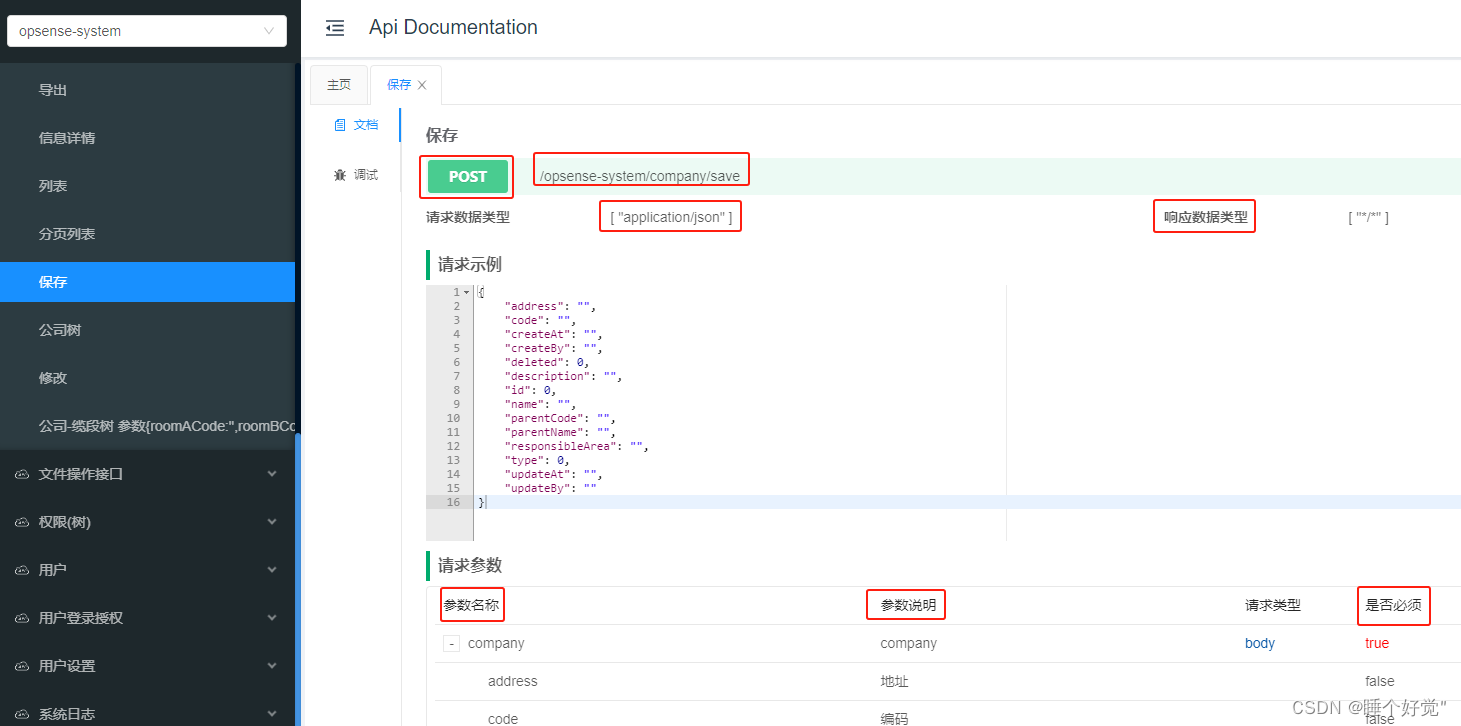Click line 16 closing brace in editor
The image size is (1461, 726).
pyautogui.click(x=481, y=502)
